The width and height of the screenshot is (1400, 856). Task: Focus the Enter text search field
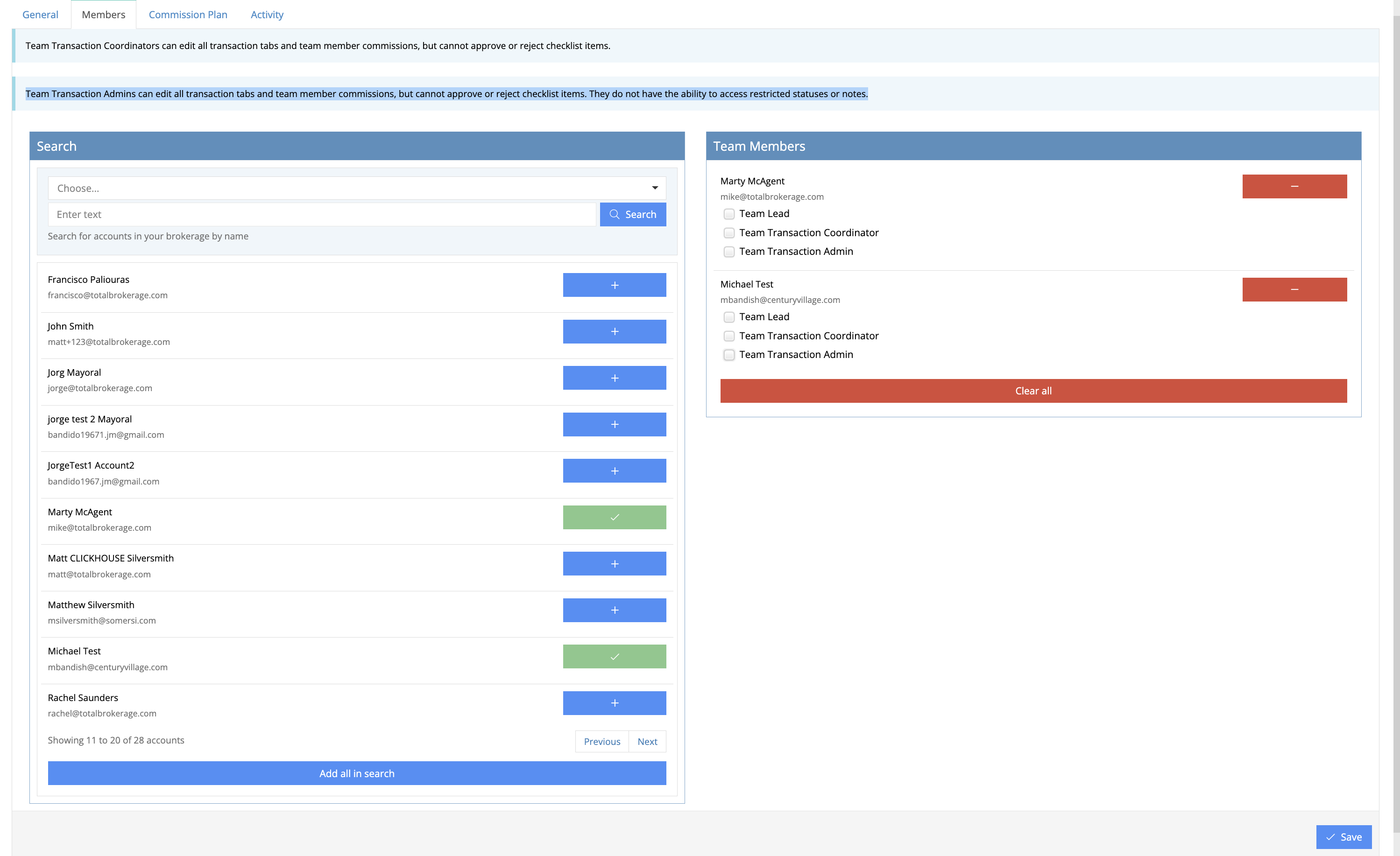(x=322, y=215)
